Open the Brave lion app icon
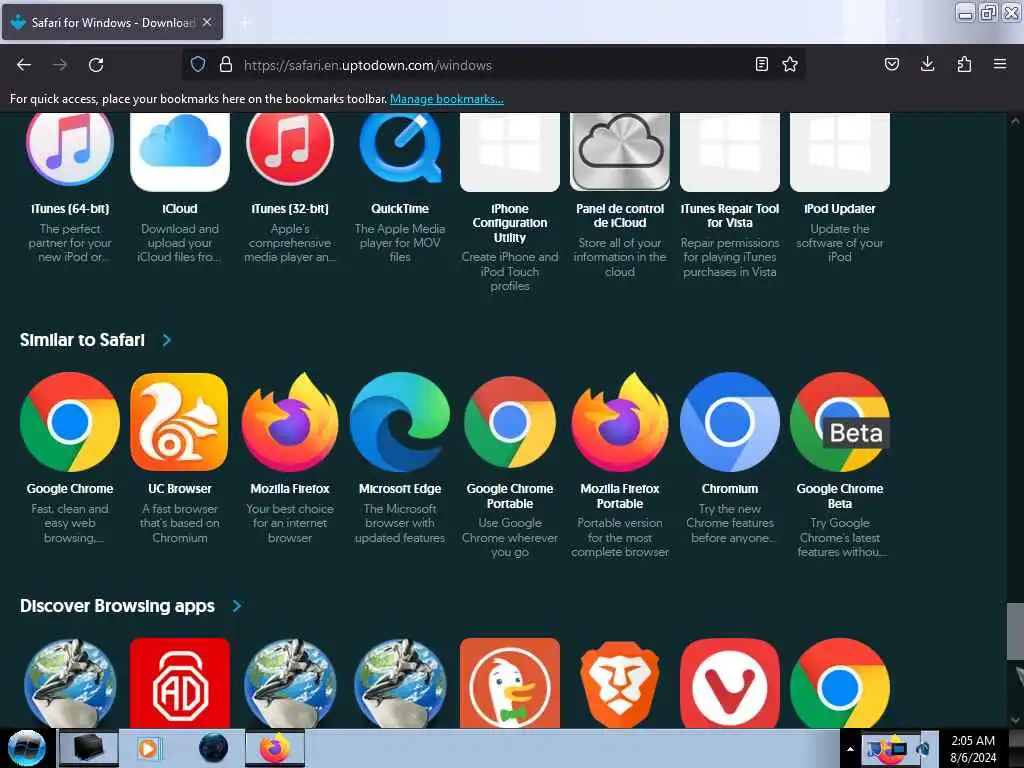The image size is (1024, 768). click(x=620, y=683)
